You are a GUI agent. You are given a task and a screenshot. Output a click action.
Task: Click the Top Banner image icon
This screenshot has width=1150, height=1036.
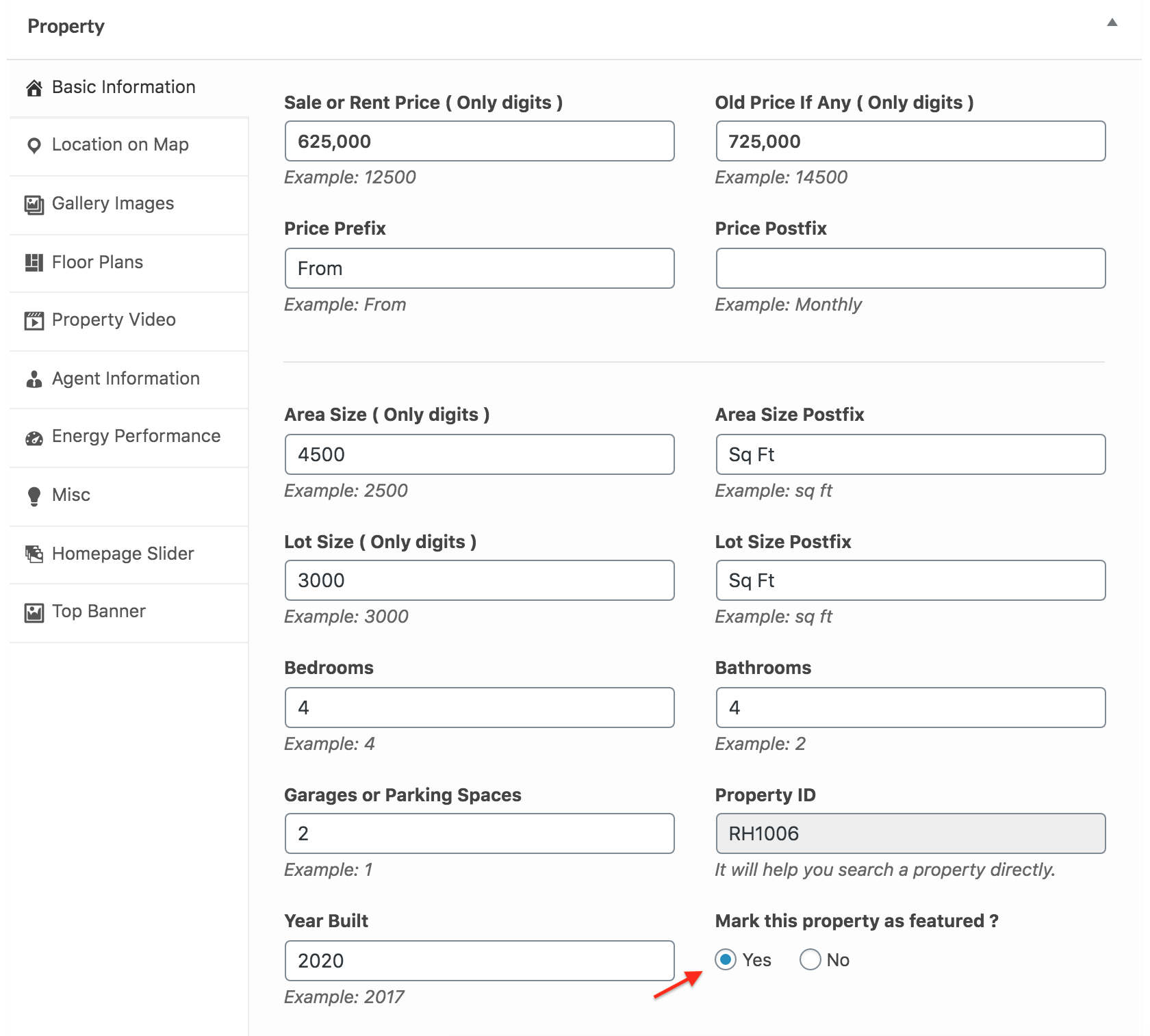click(34, 612)
